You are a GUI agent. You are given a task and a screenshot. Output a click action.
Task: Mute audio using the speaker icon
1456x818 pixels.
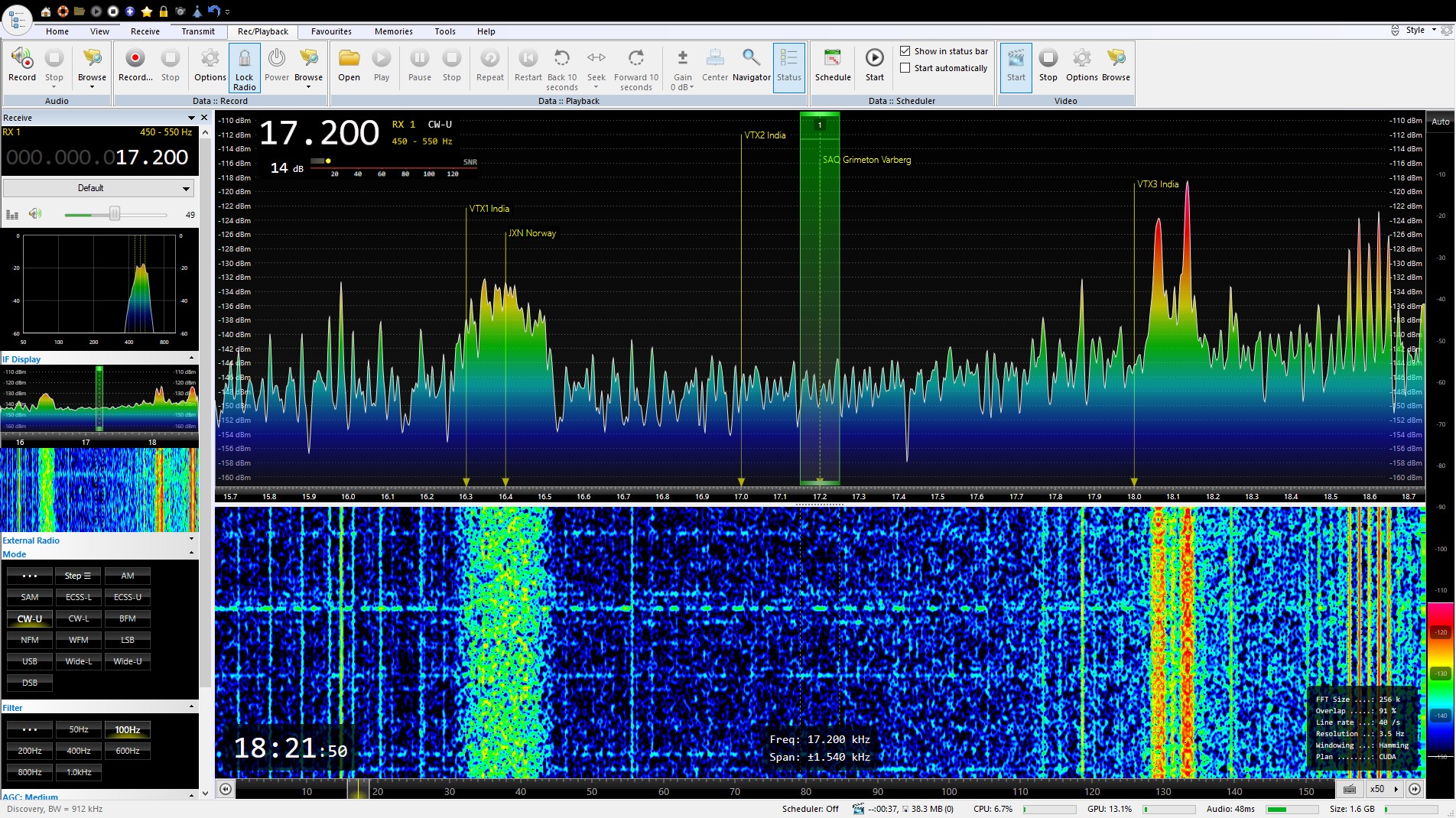(x=35, y=214)
